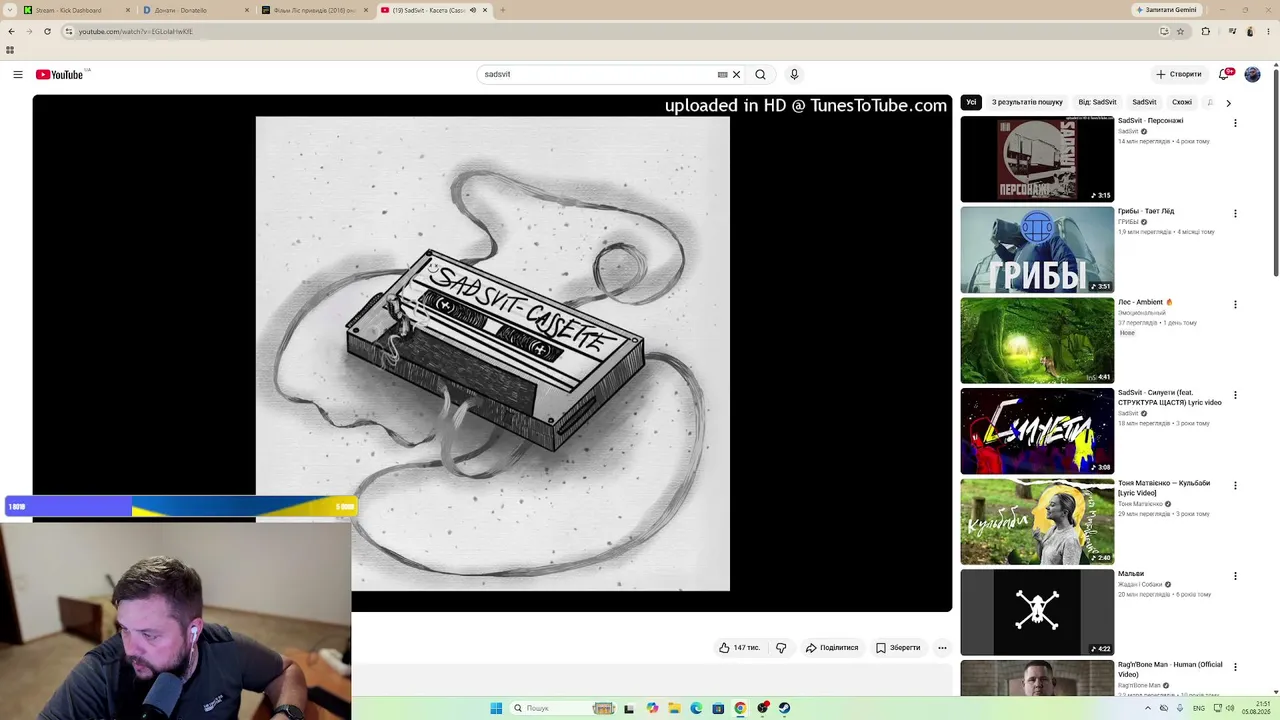Open the Rag'n'Bone Man - Human title
Screen dimensions: 1280x720
pos(1170,669)
